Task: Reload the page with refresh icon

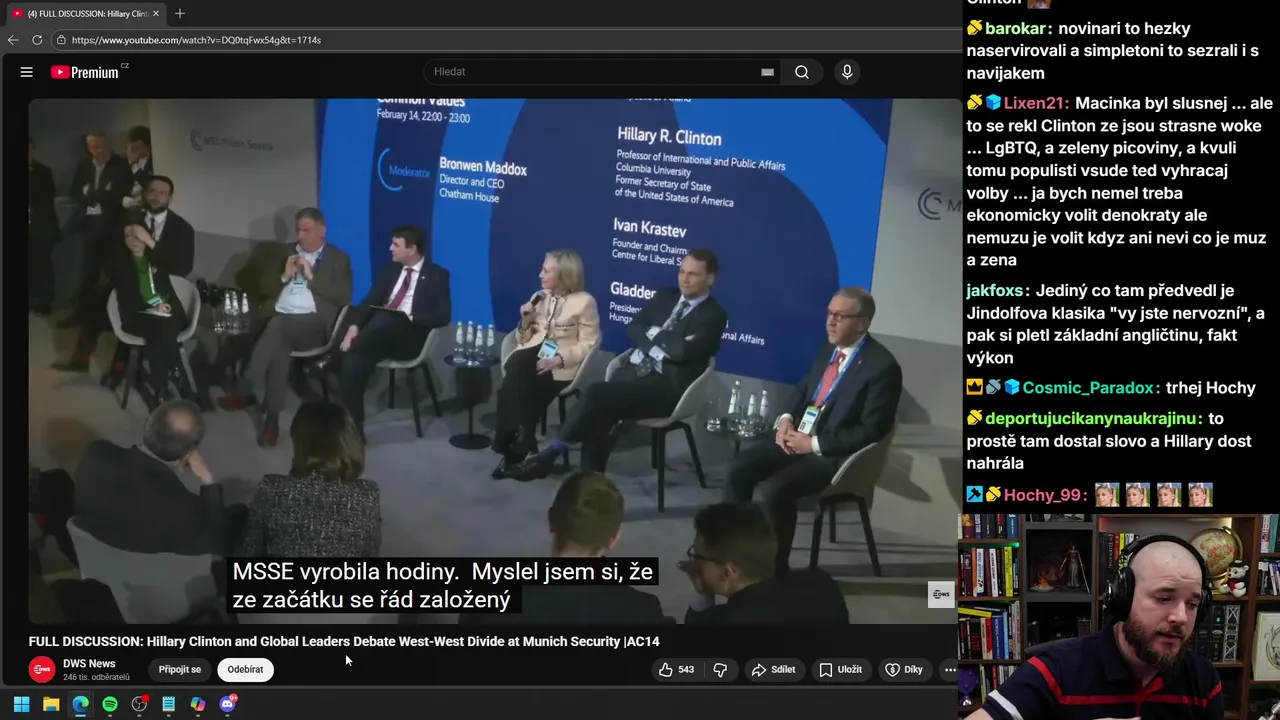Action: click(37, 40)
